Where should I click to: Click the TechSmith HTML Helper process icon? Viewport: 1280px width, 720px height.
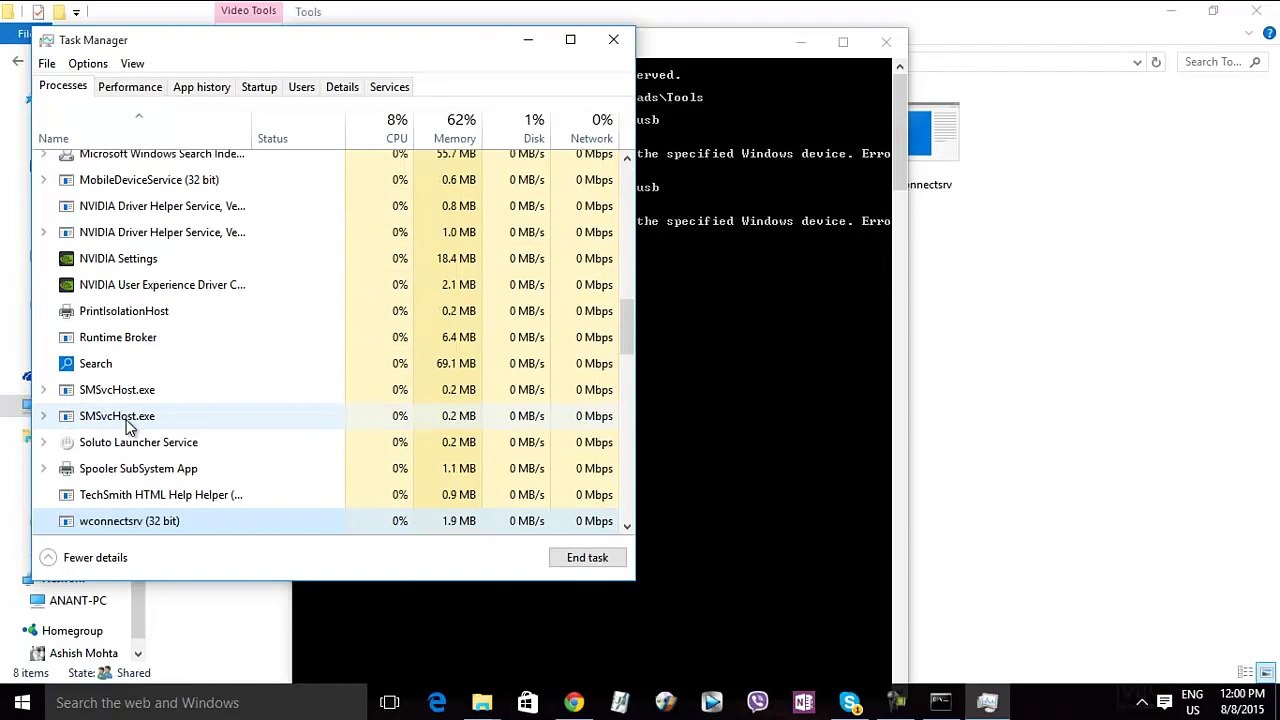tap(66, 495)
